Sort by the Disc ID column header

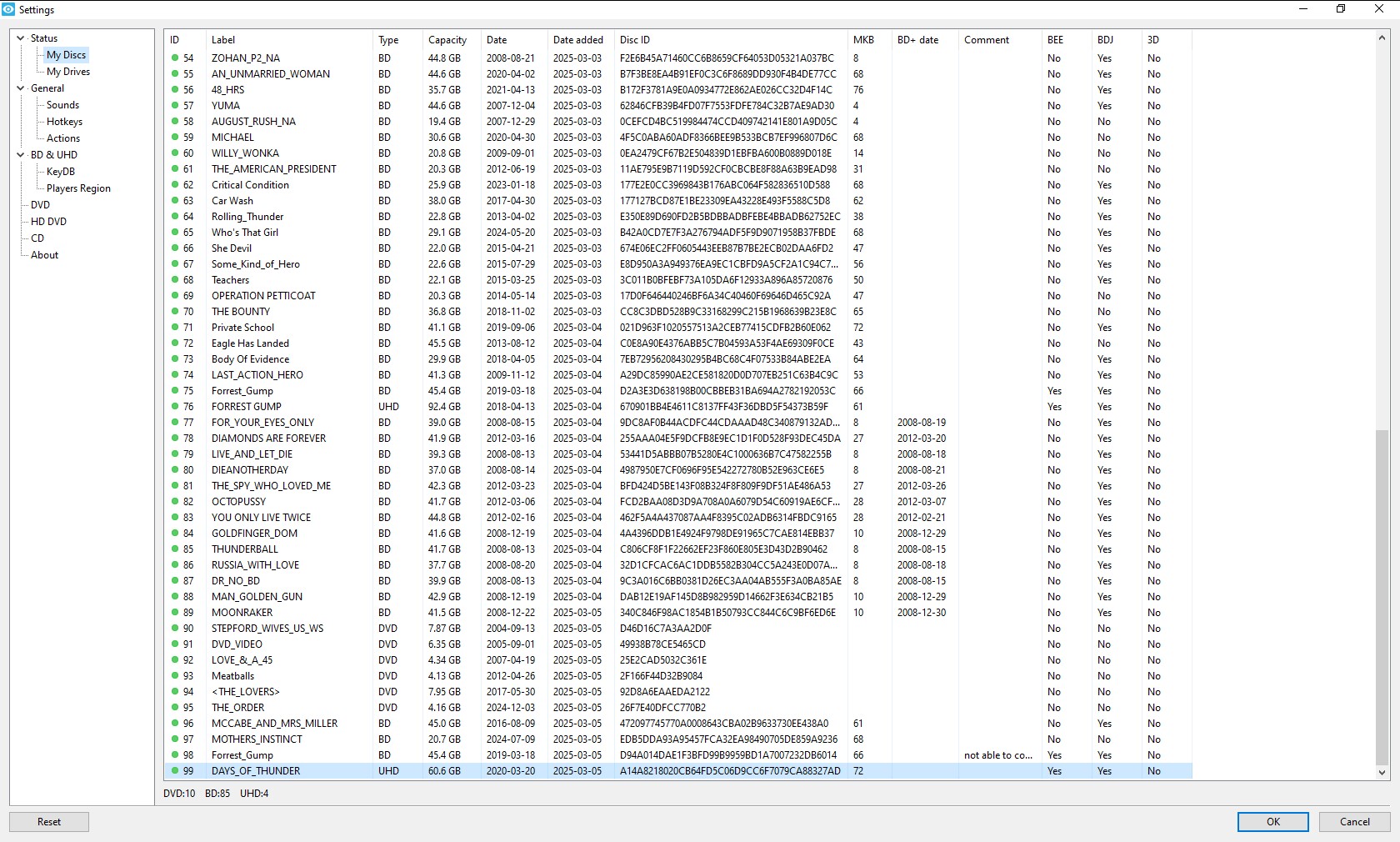click(730, 40)
